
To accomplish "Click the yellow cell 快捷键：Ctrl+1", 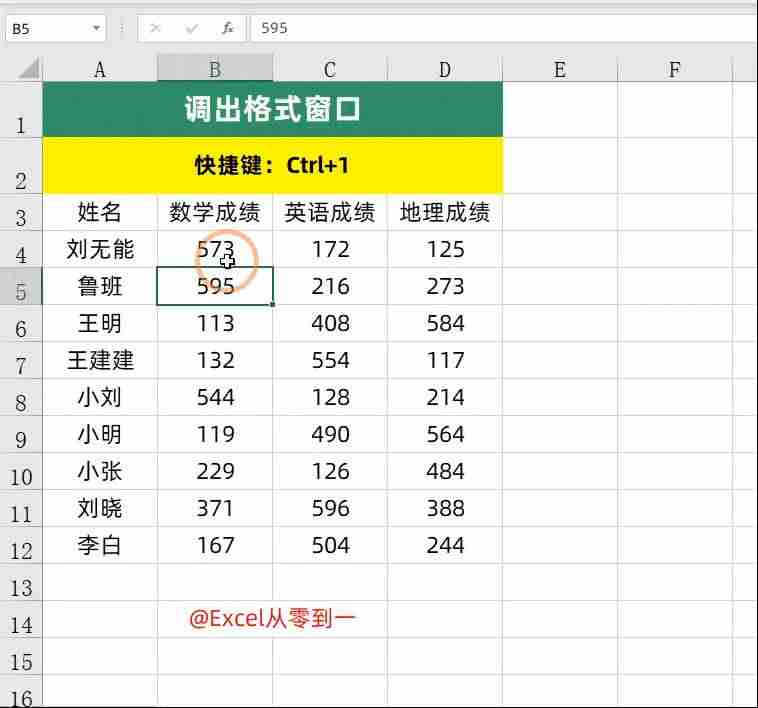I will [x=273, y=166].
